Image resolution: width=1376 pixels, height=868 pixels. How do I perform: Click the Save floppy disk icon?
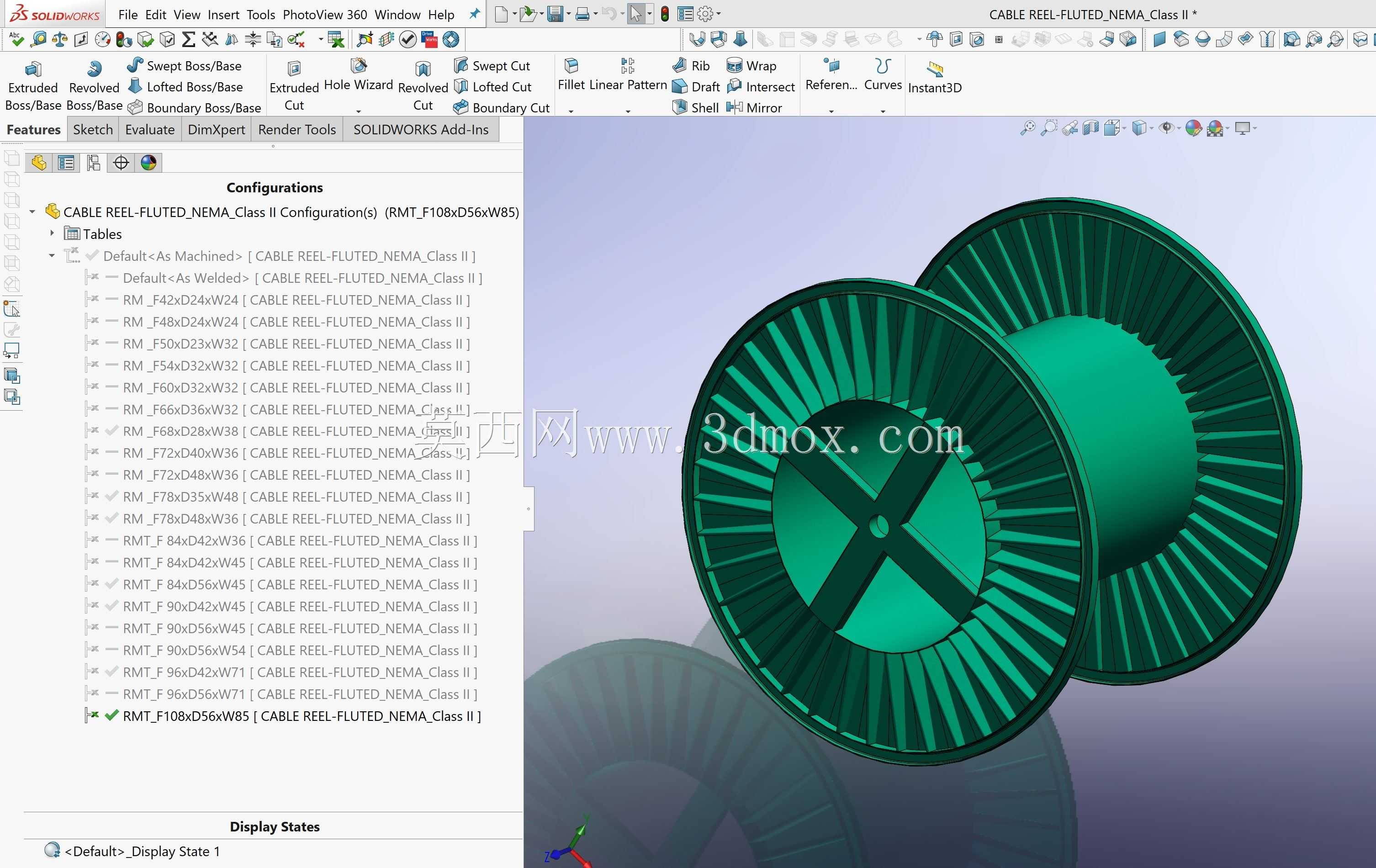tap(555, 14)
